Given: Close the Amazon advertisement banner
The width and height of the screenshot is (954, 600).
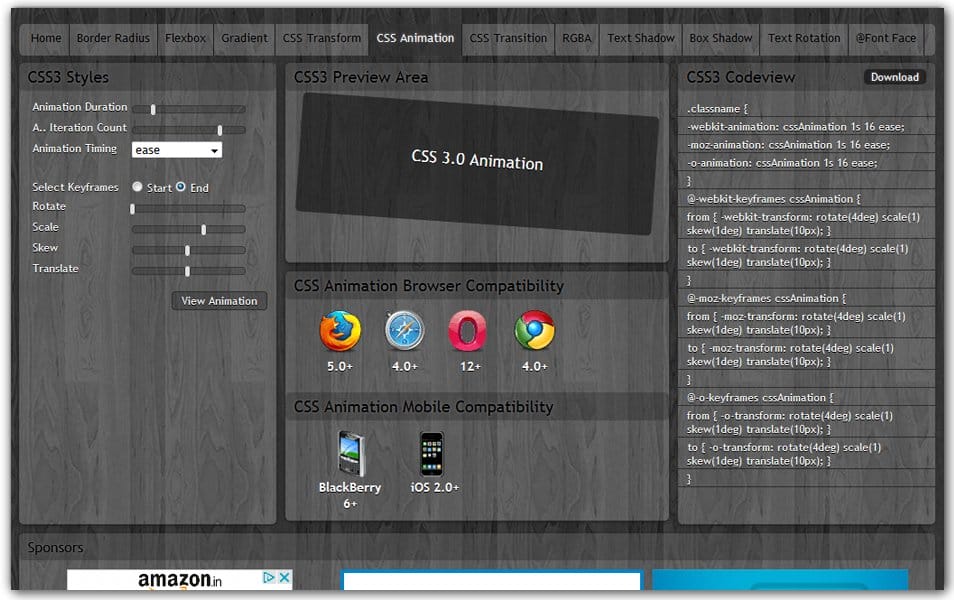Looking at the screenshot, I should coord(285,577).
